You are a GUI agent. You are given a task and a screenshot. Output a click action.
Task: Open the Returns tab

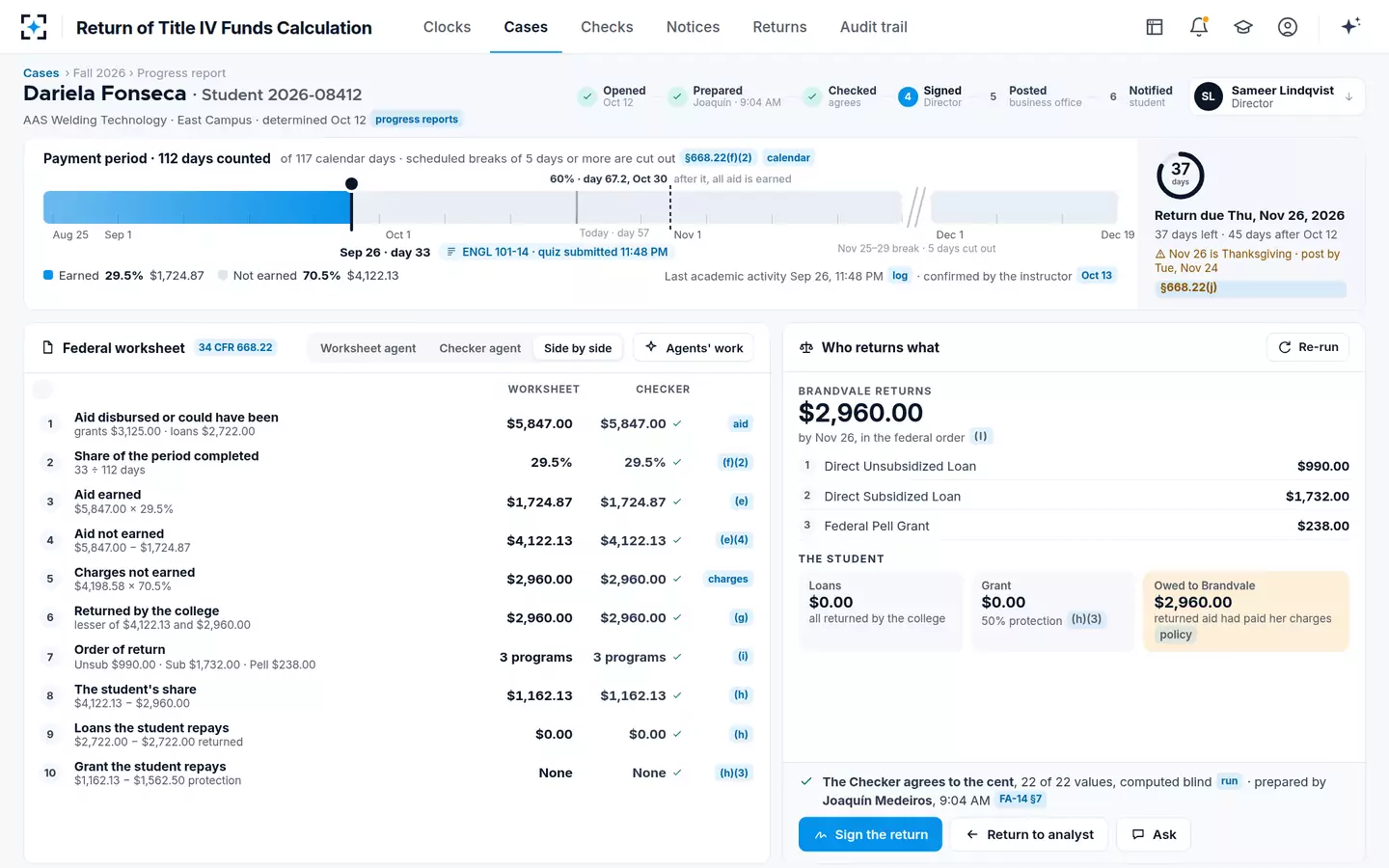(779, 27)
